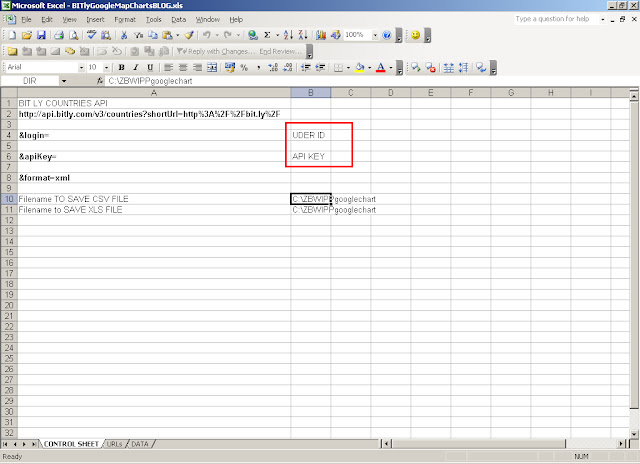Activate the Format Painter brush
640x464 pixels.
[189, 35]
